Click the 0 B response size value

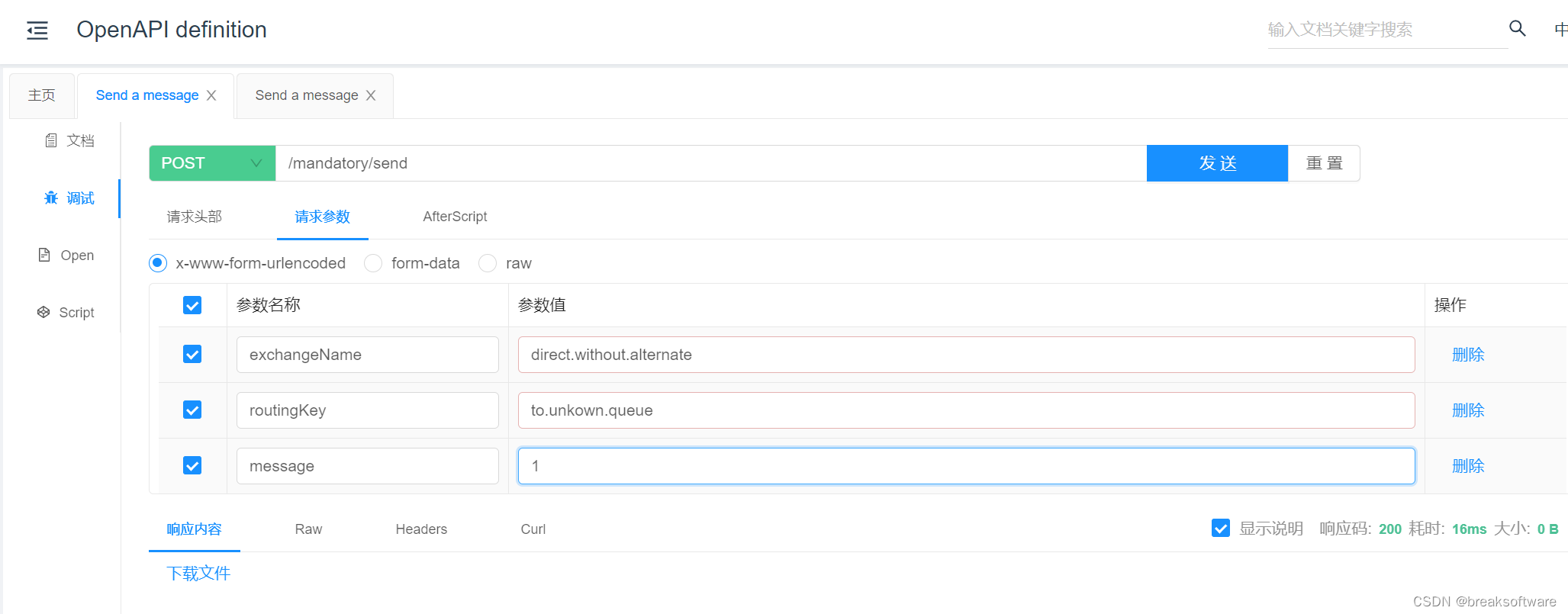1547,529
